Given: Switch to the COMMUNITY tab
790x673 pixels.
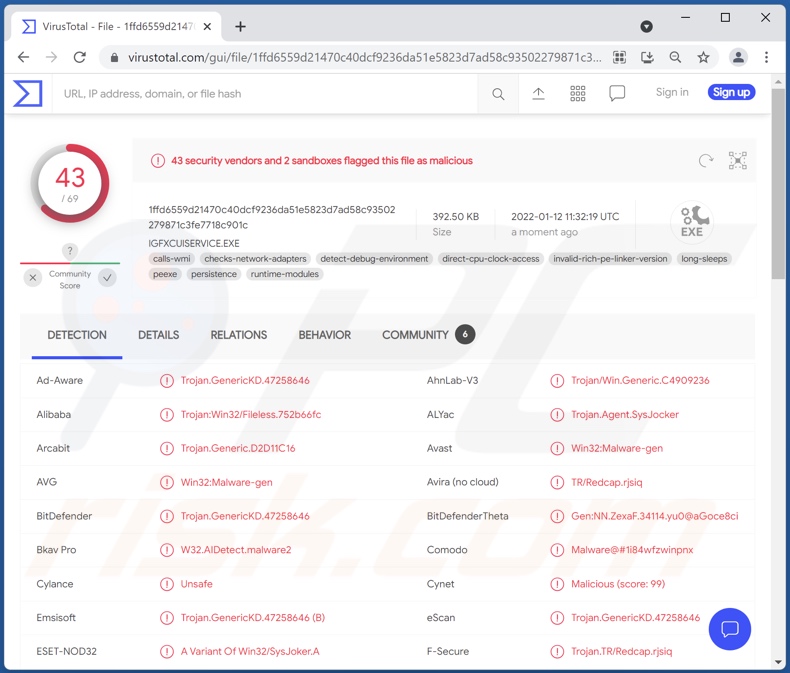Looking at the screenshot, I should [428, 335].
